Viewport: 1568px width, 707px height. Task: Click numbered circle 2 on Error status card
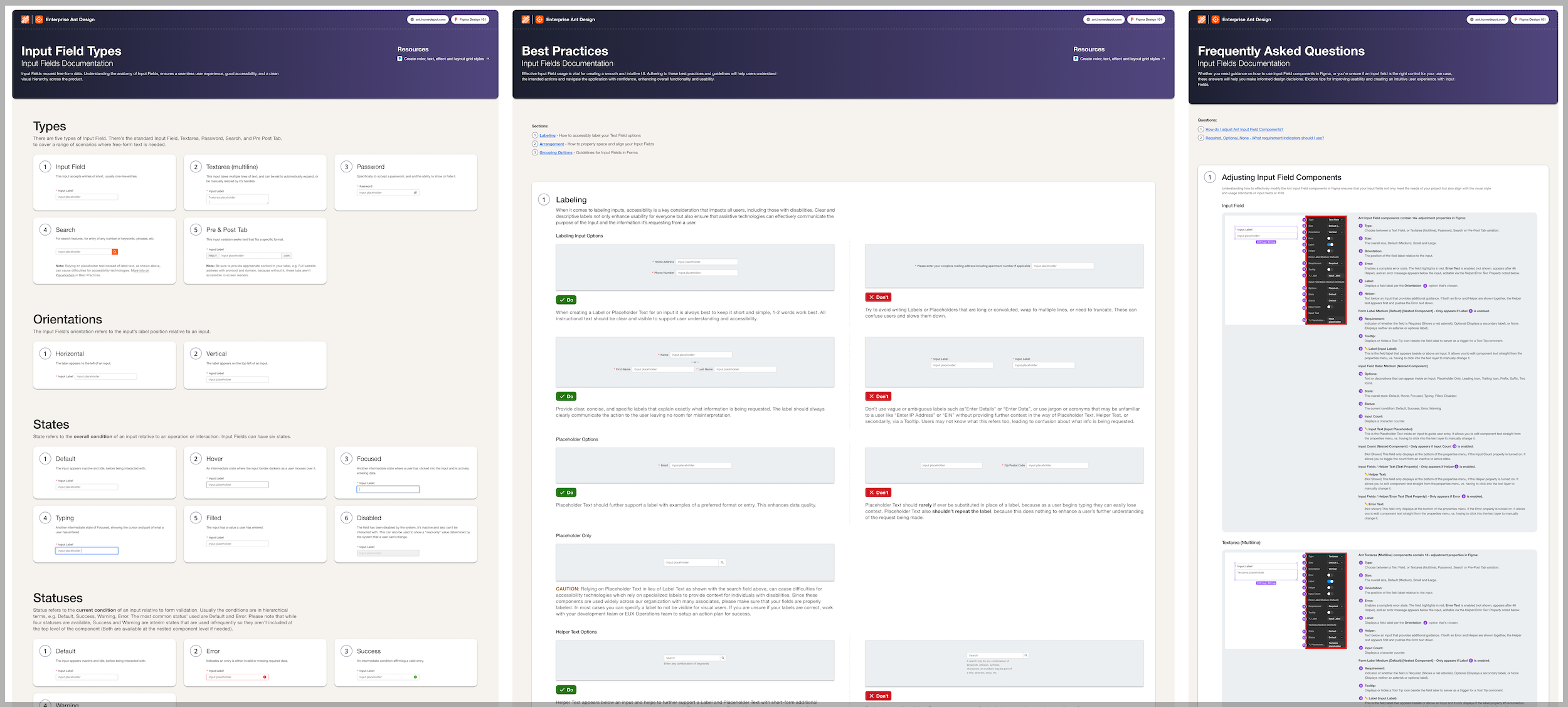(x=196, y=651)
